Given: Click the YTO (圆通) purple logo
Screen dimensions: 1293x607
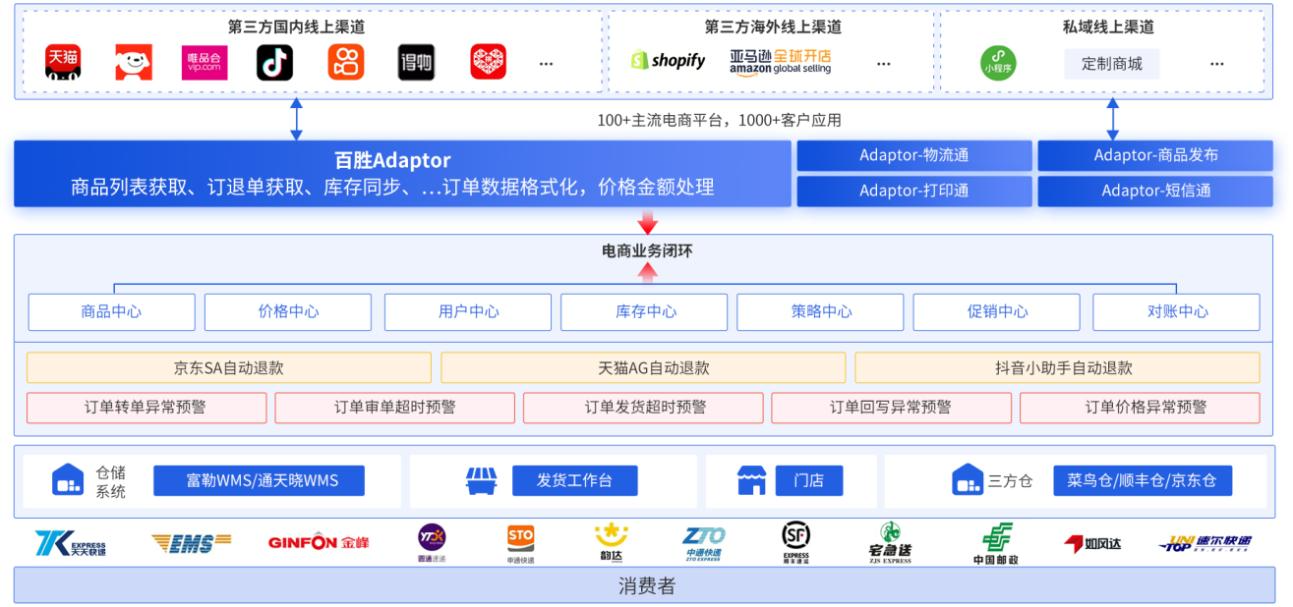Looking at the screenshot, I should click(x=432, y=543).
